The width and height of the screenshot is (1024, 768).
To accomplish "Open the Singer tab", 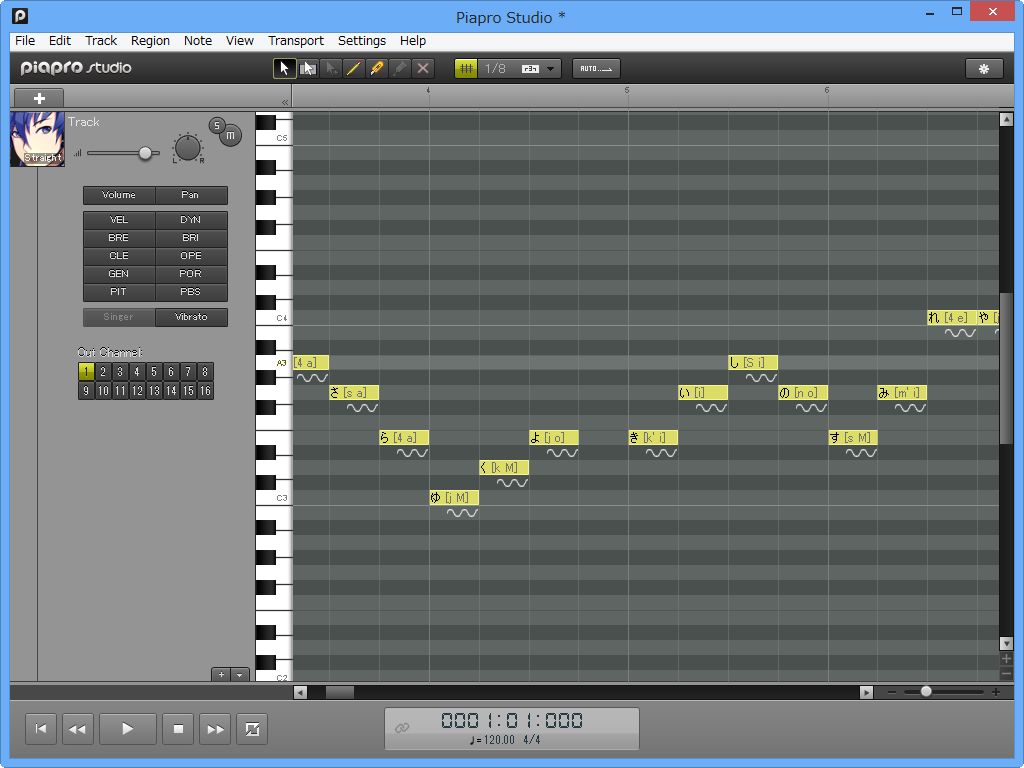I will pyautogui.click(x=119, y=317).
